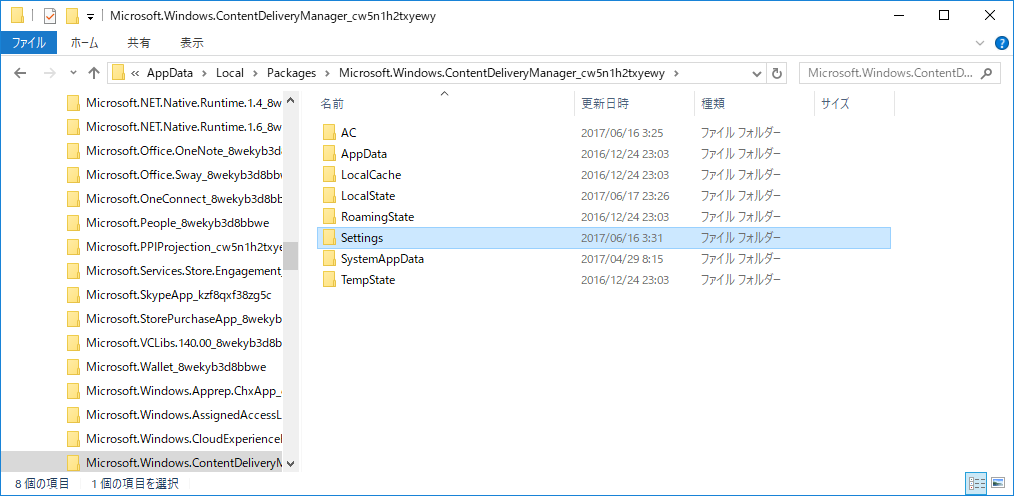
Task: Switch to large icons view in the status bar
Action: point(997,483)
